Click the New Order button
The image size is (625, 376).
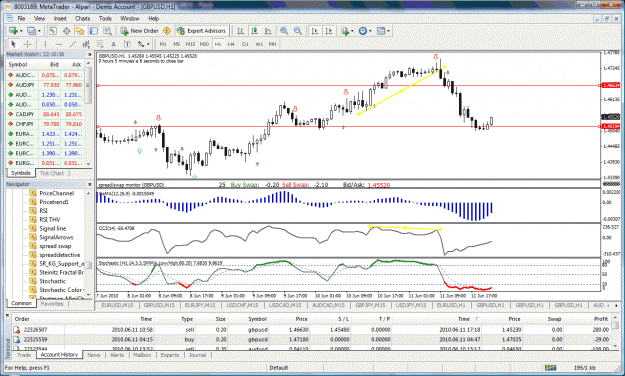tap(140, 31)
